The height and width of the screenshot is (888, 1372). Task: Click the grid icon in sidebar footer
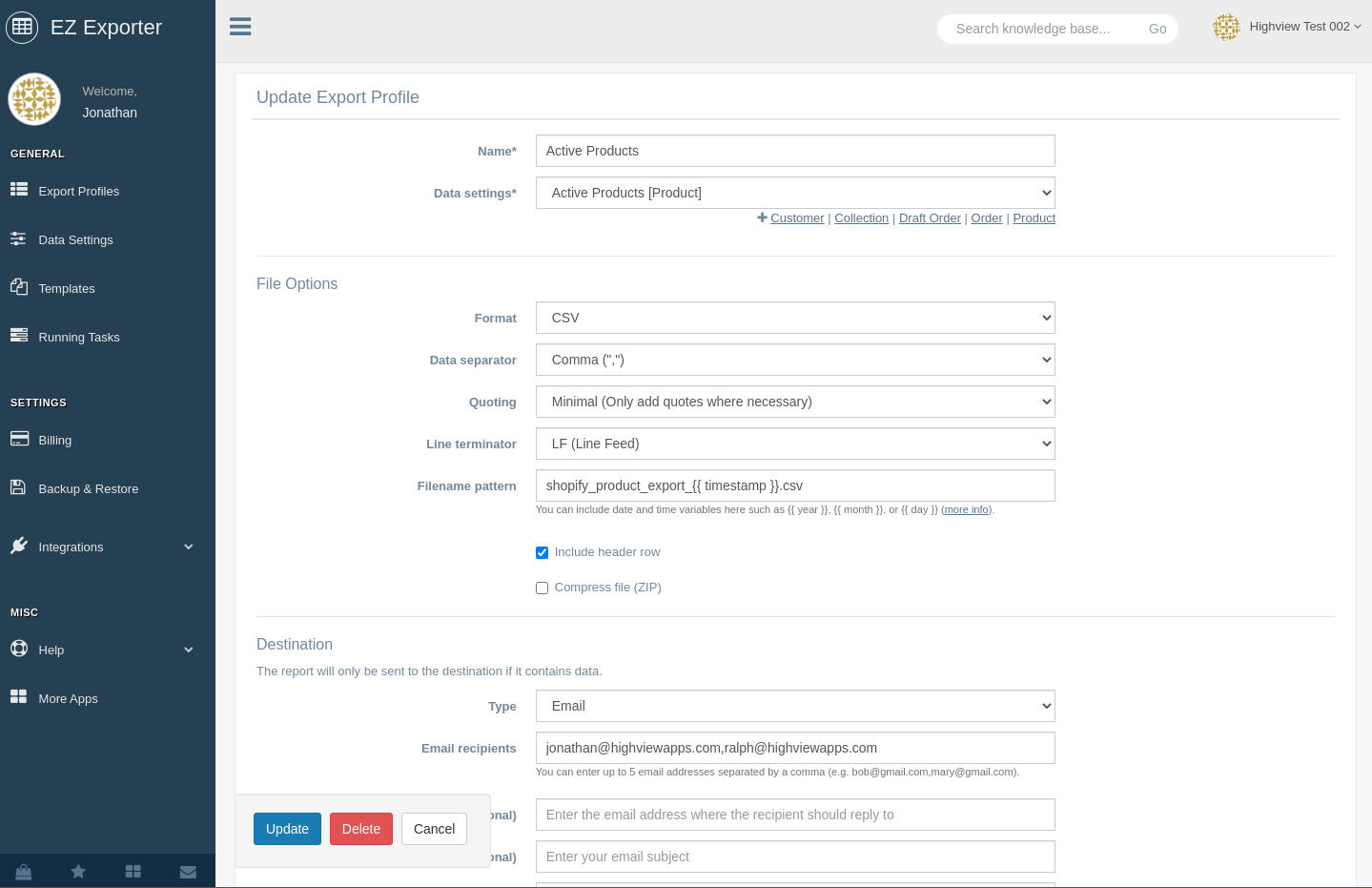pyautogui.click(x=133, y=872)
